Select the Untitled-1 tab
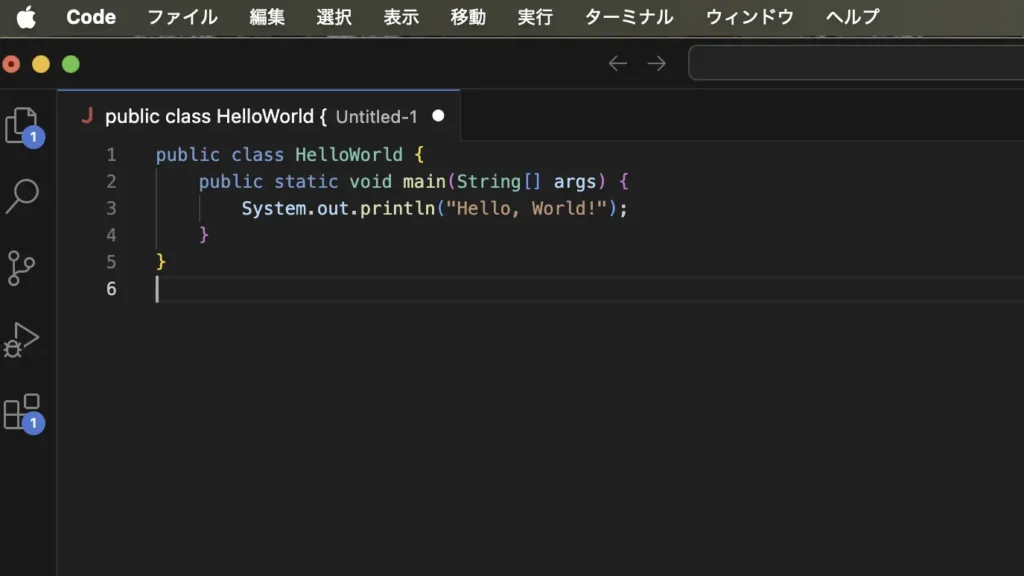 (375, 116)
